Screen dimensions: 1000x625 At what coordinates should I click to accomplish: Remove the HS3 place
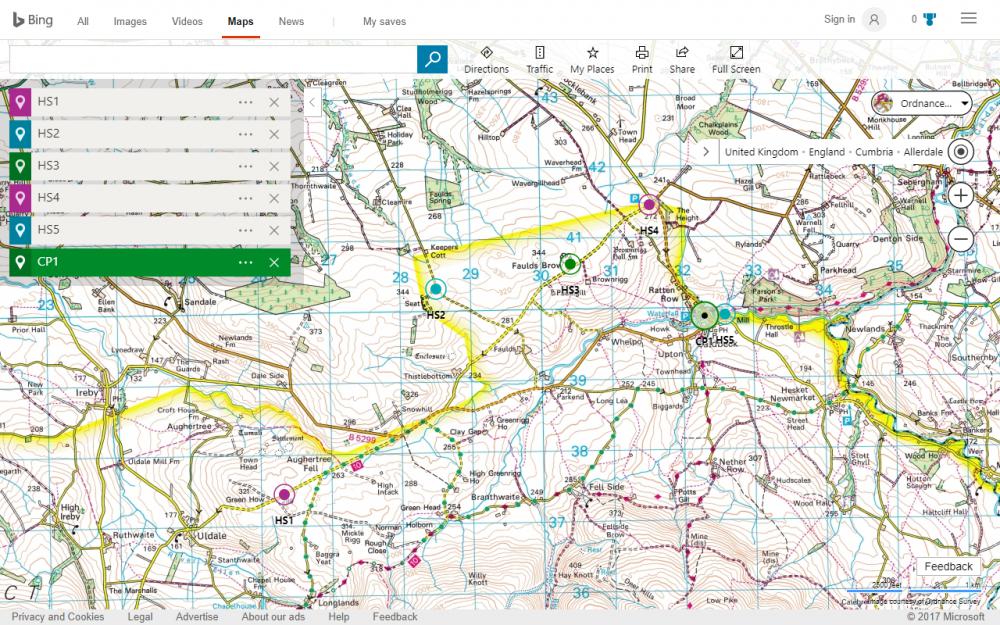point(274,166)
